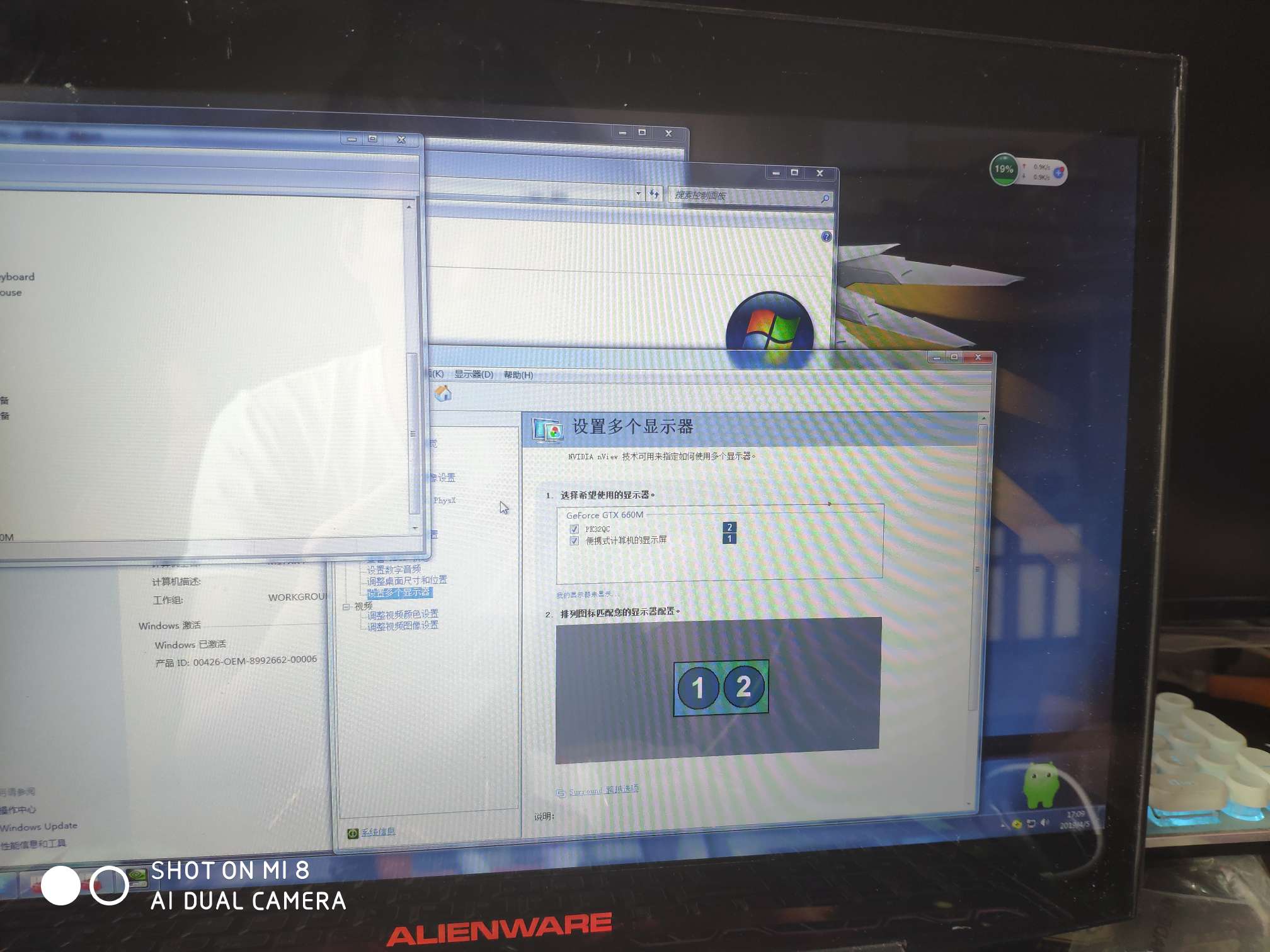Collapse the 视频 tree node
This screenshot has height=952, width=1270.
346,606
